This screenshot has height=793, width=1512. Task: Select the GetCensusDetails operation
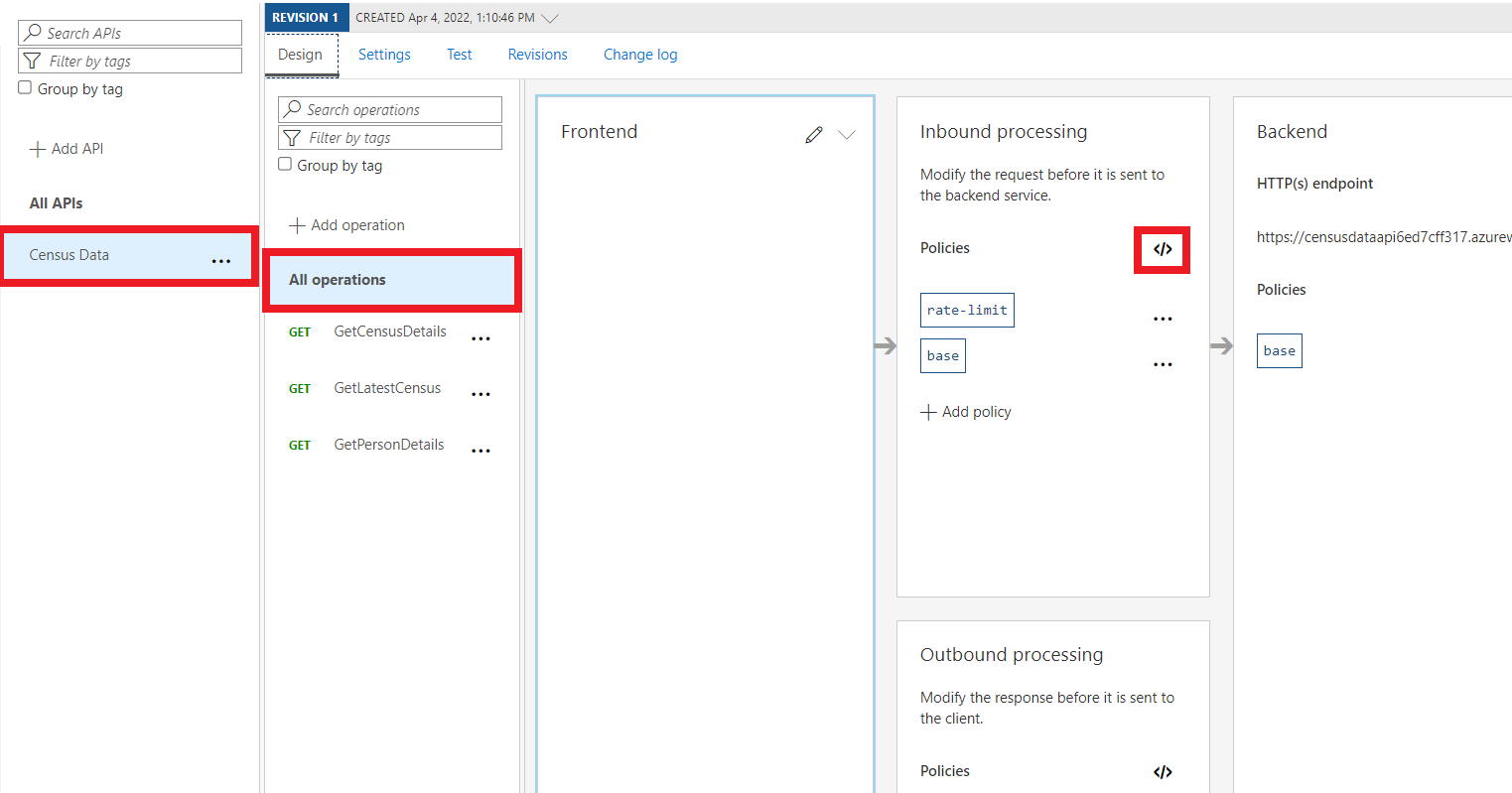[x=390, y=331]
